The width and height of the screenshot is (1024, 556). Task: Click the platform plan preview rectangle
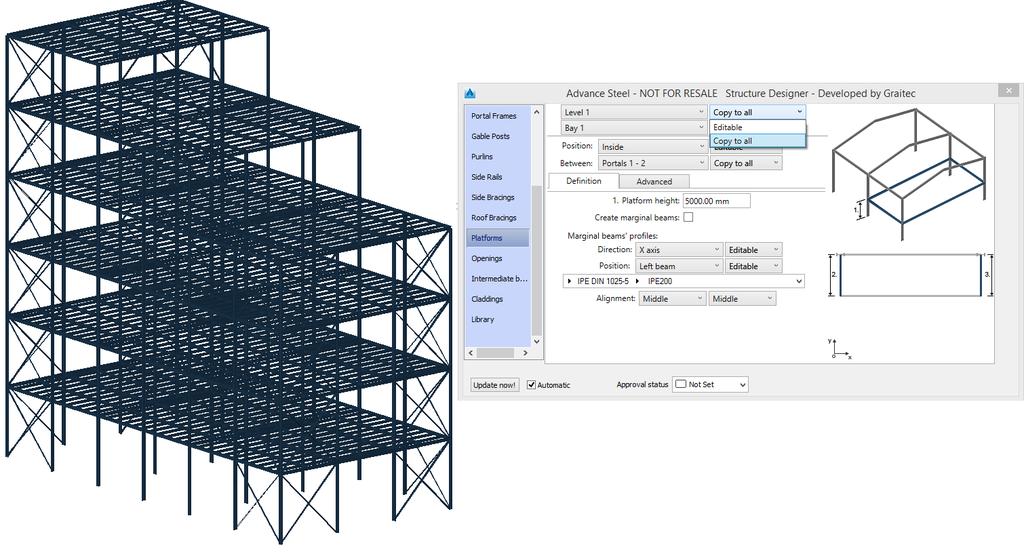point(910,275)
